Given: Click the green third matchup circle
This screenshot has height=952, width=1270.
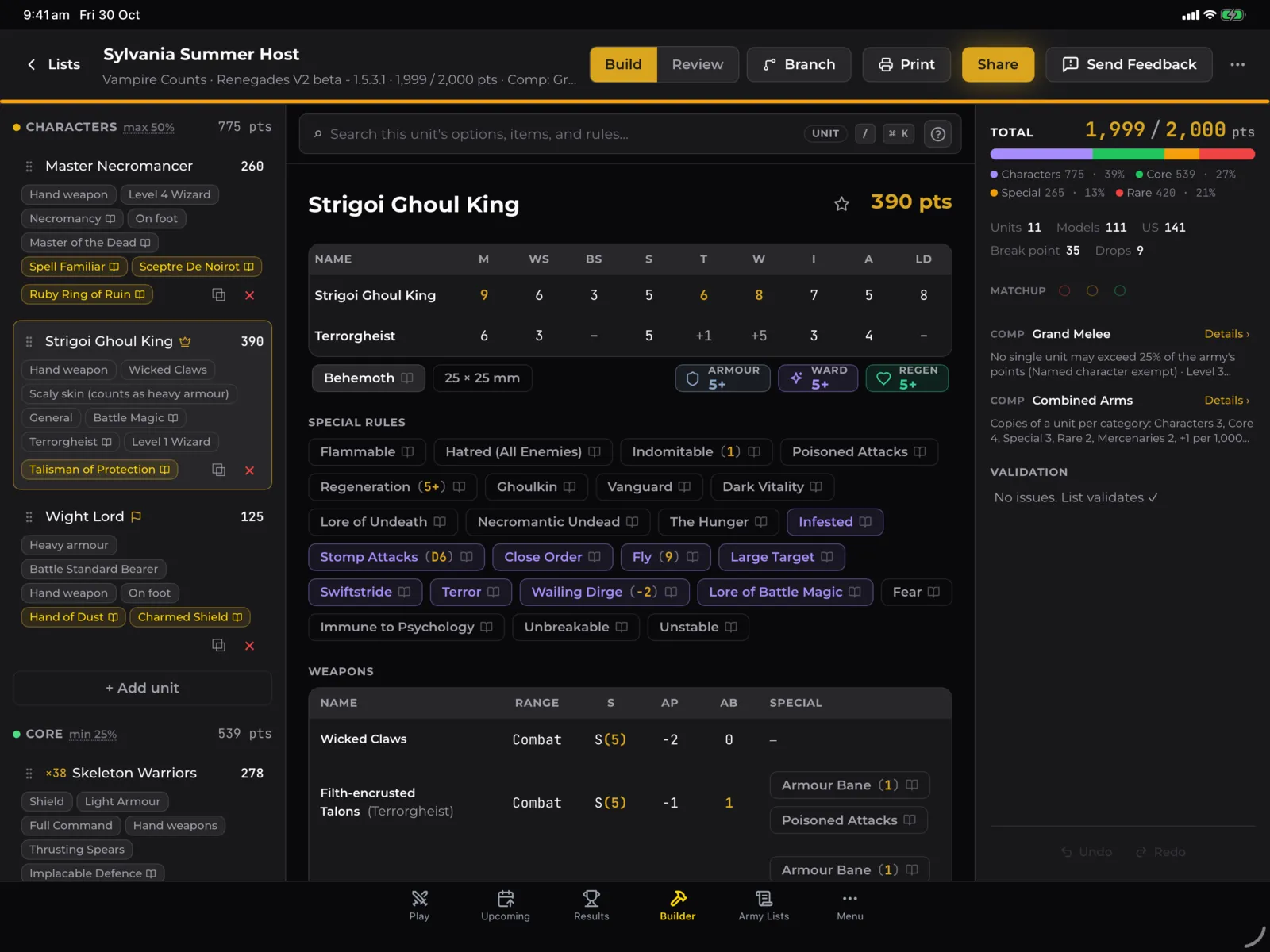Looking at the screenshot, I should click(x=1120, y=291).
